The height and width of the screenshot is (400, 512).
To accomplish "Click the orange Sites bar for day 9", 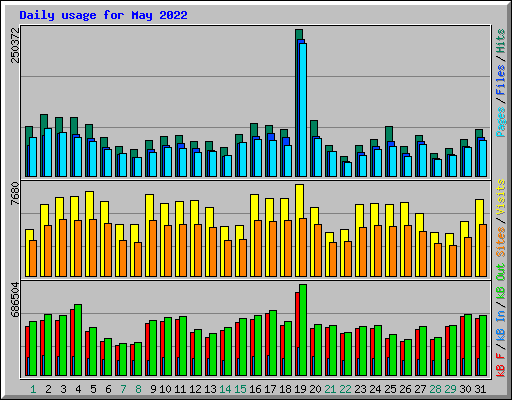I will (153, 248).
